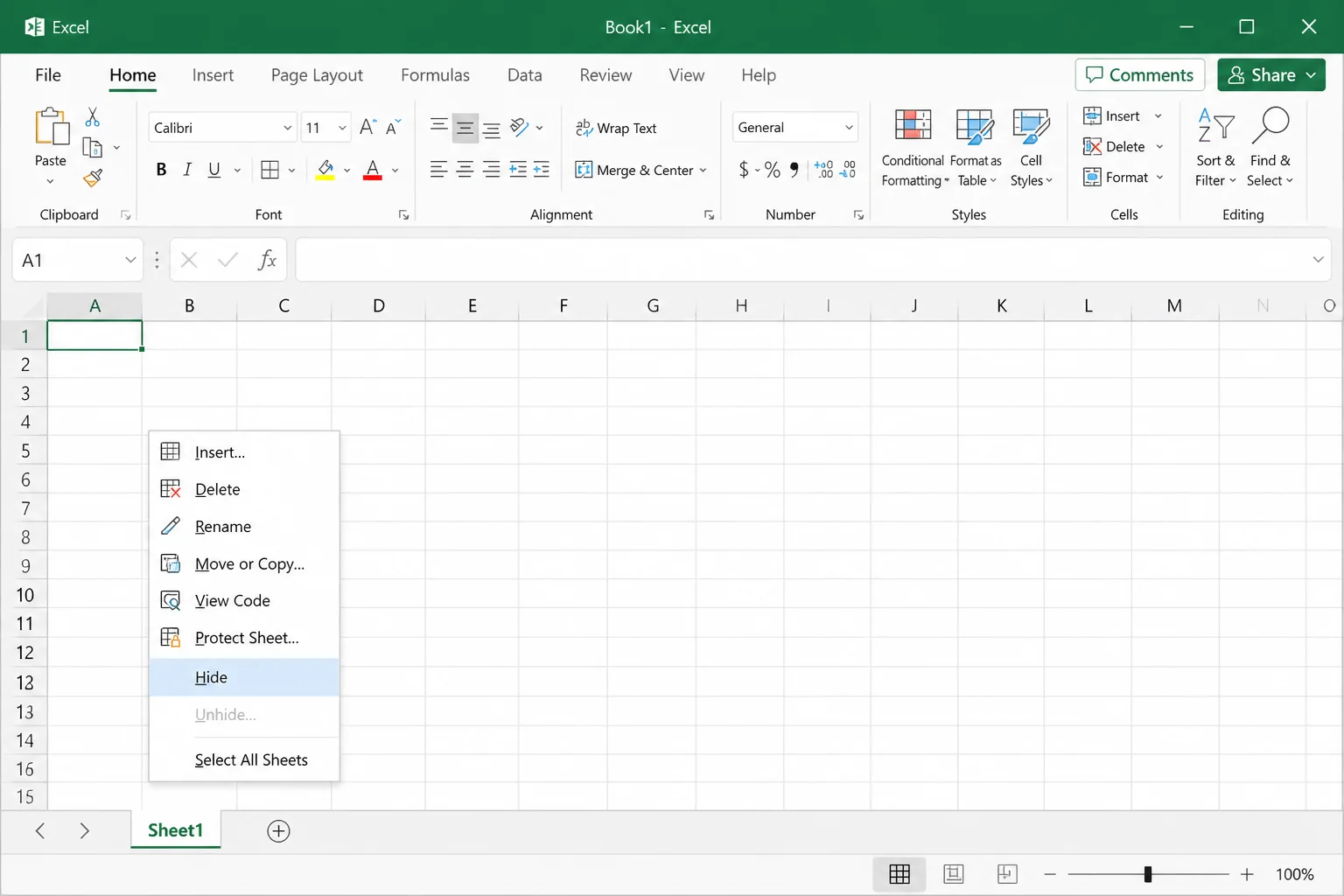The image size is (1344, 896).
Task: Center text horizontally in cell
Action: pos(465,170)
